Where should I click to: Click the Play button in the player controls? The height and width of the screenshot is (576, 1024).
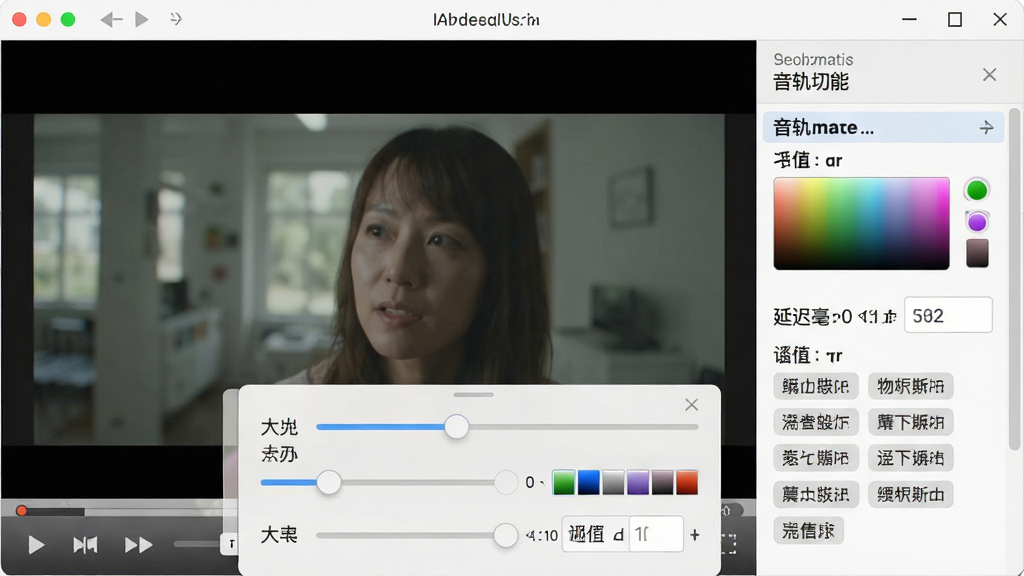click(37, 545)
